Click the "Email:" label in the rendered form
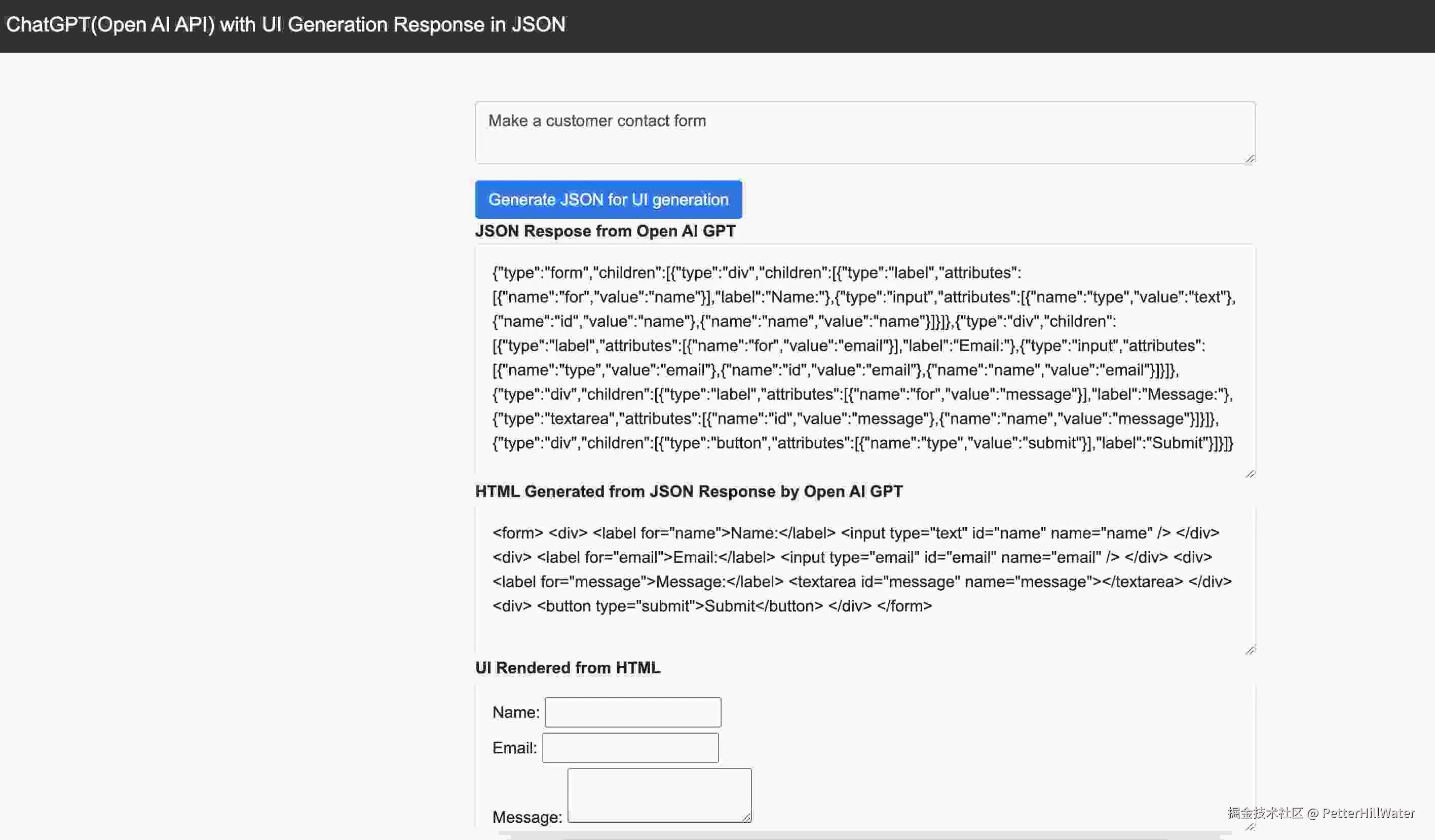This screenshot has width=1435, height=840. (514, 748)
